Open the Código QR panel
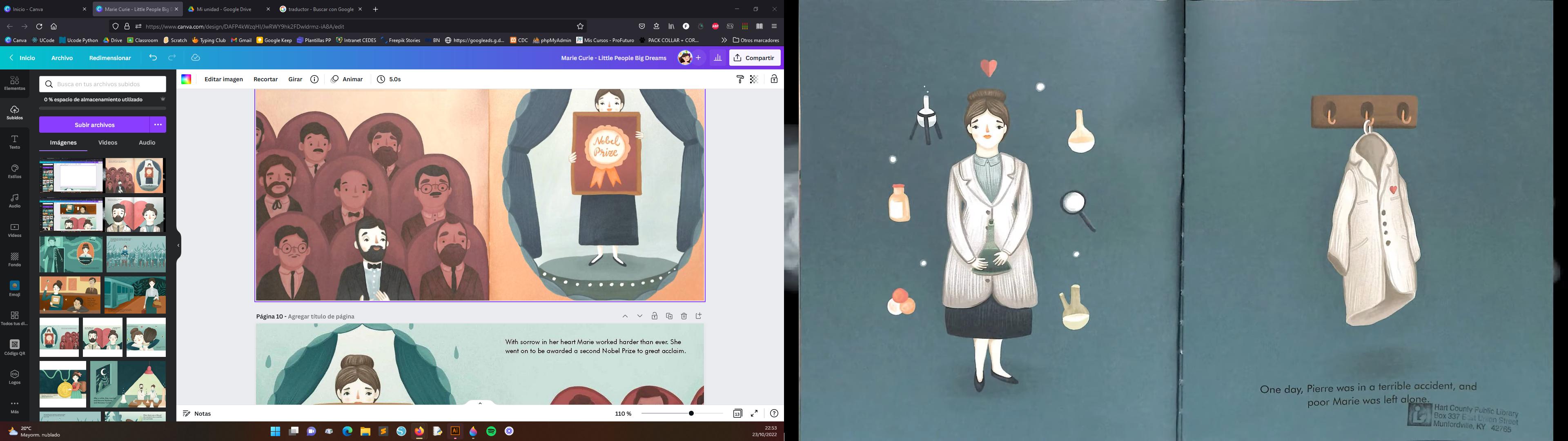 point(15,347)
